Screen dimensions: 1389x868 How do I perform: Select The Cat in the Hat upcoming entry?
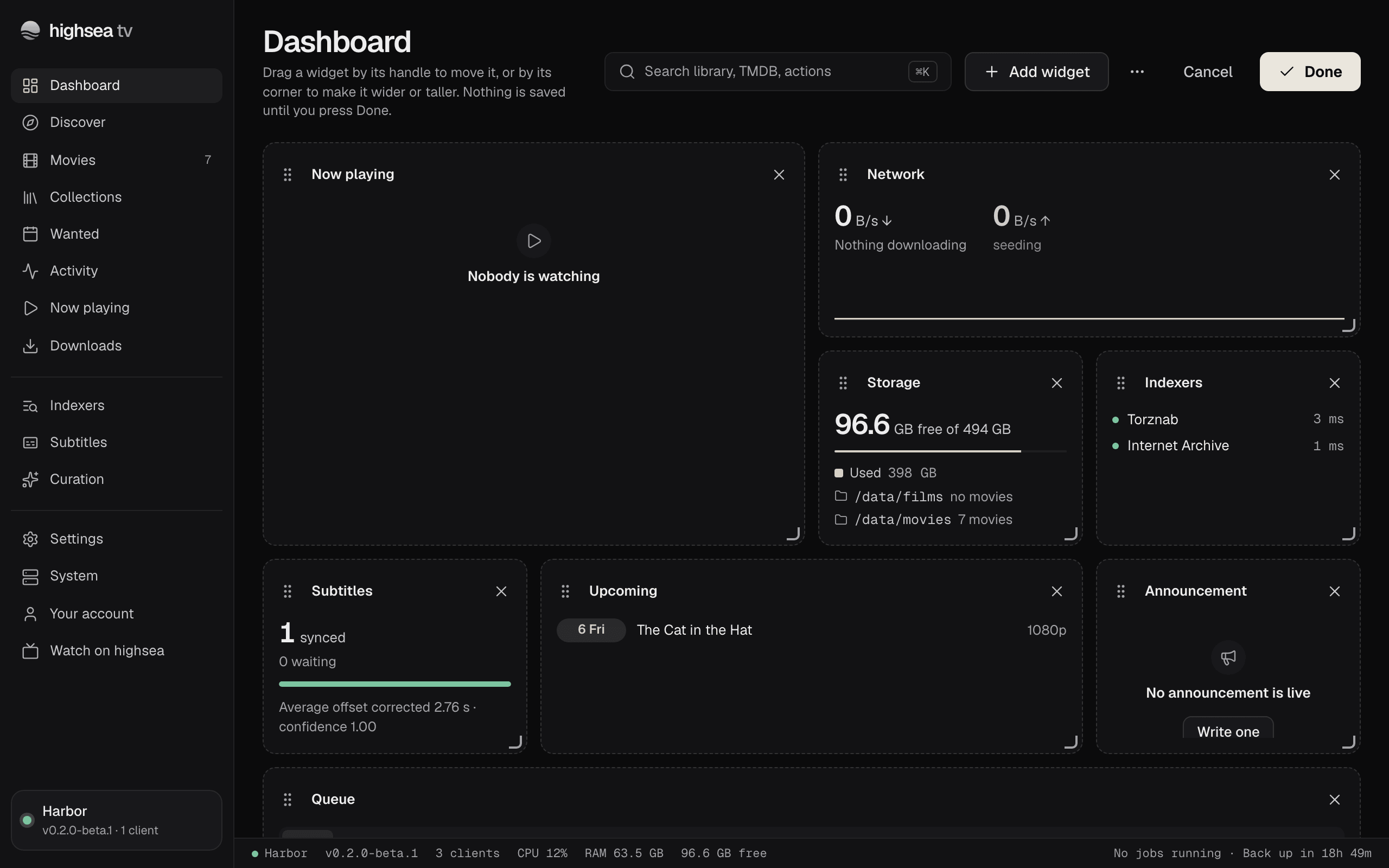[x=812, y=630]
